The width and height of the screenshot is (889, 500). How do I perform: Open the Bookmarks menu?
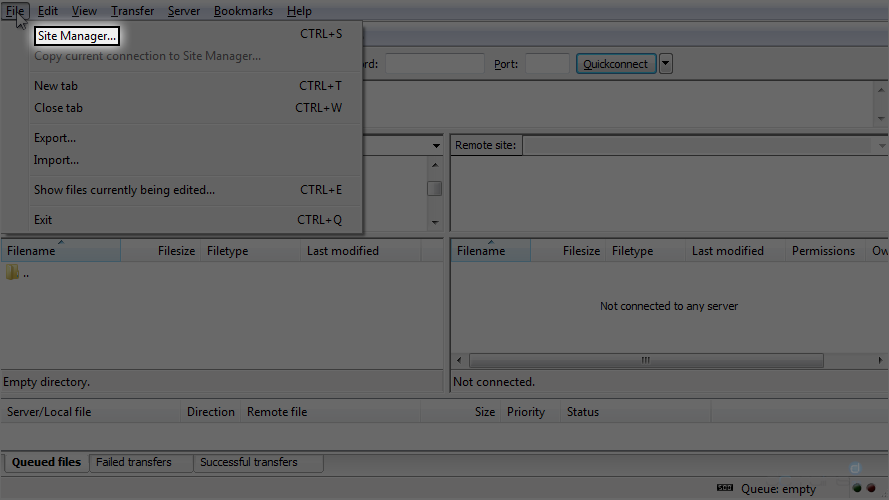coord(243,11)
